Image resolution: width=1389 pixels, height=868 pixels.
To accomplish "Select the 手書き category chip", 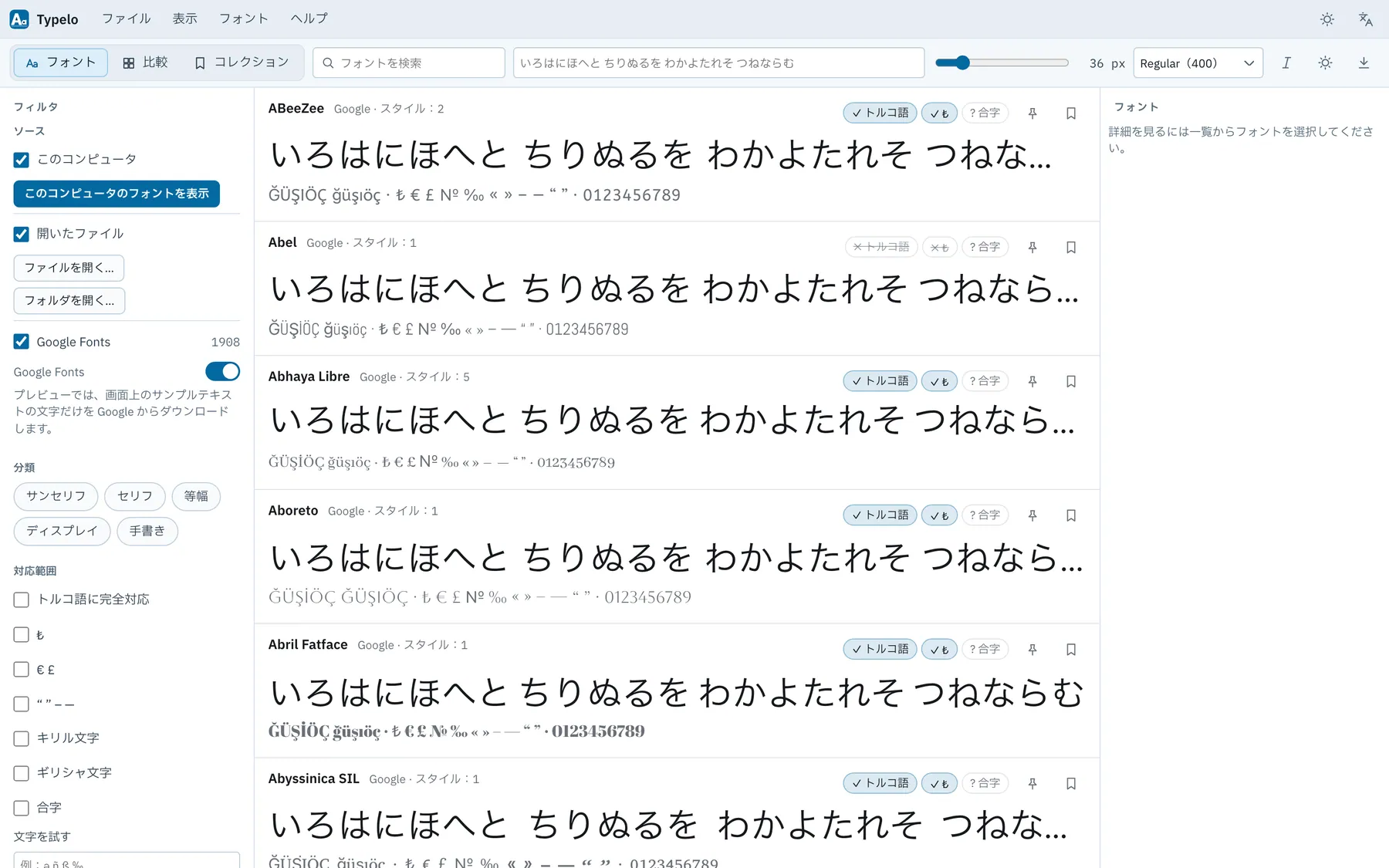I will [x=147, y=531].
